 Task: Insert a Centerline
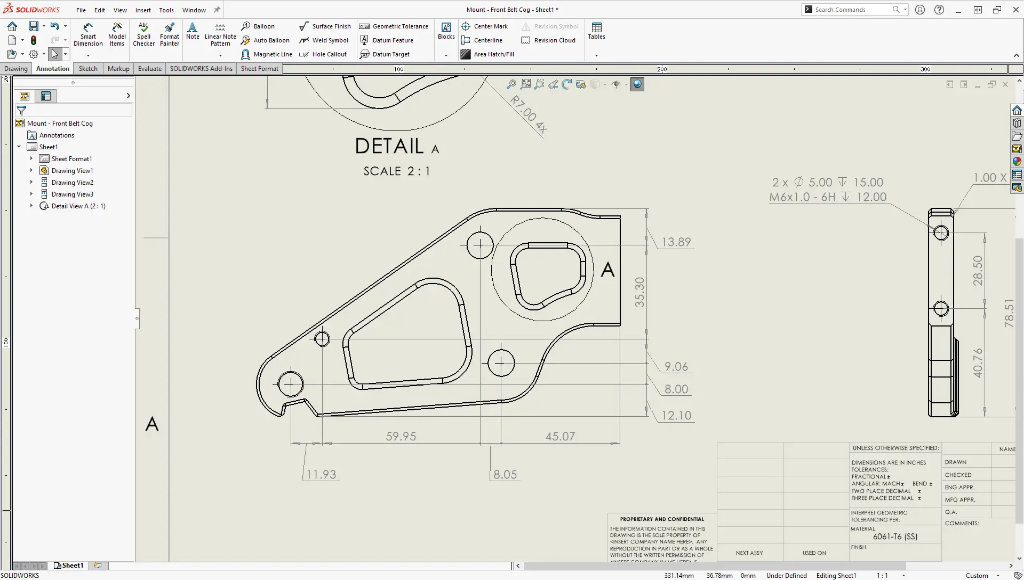point(481,40)
